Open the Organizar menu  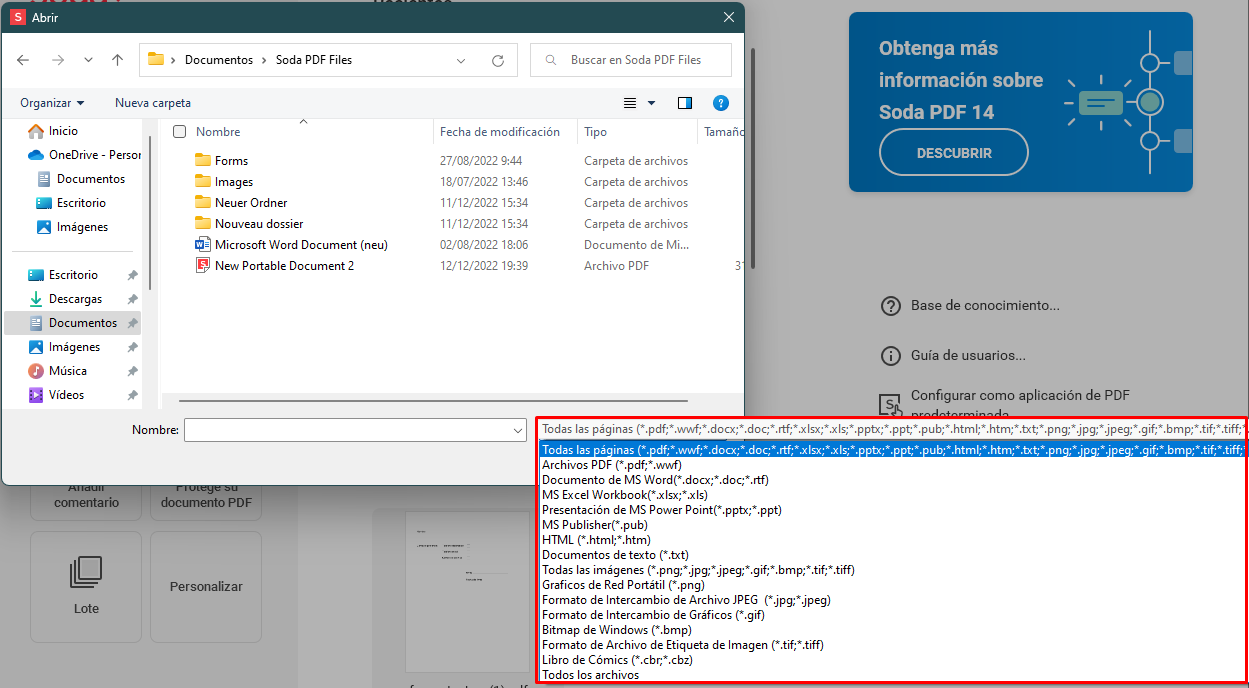(x=52, y=103)
